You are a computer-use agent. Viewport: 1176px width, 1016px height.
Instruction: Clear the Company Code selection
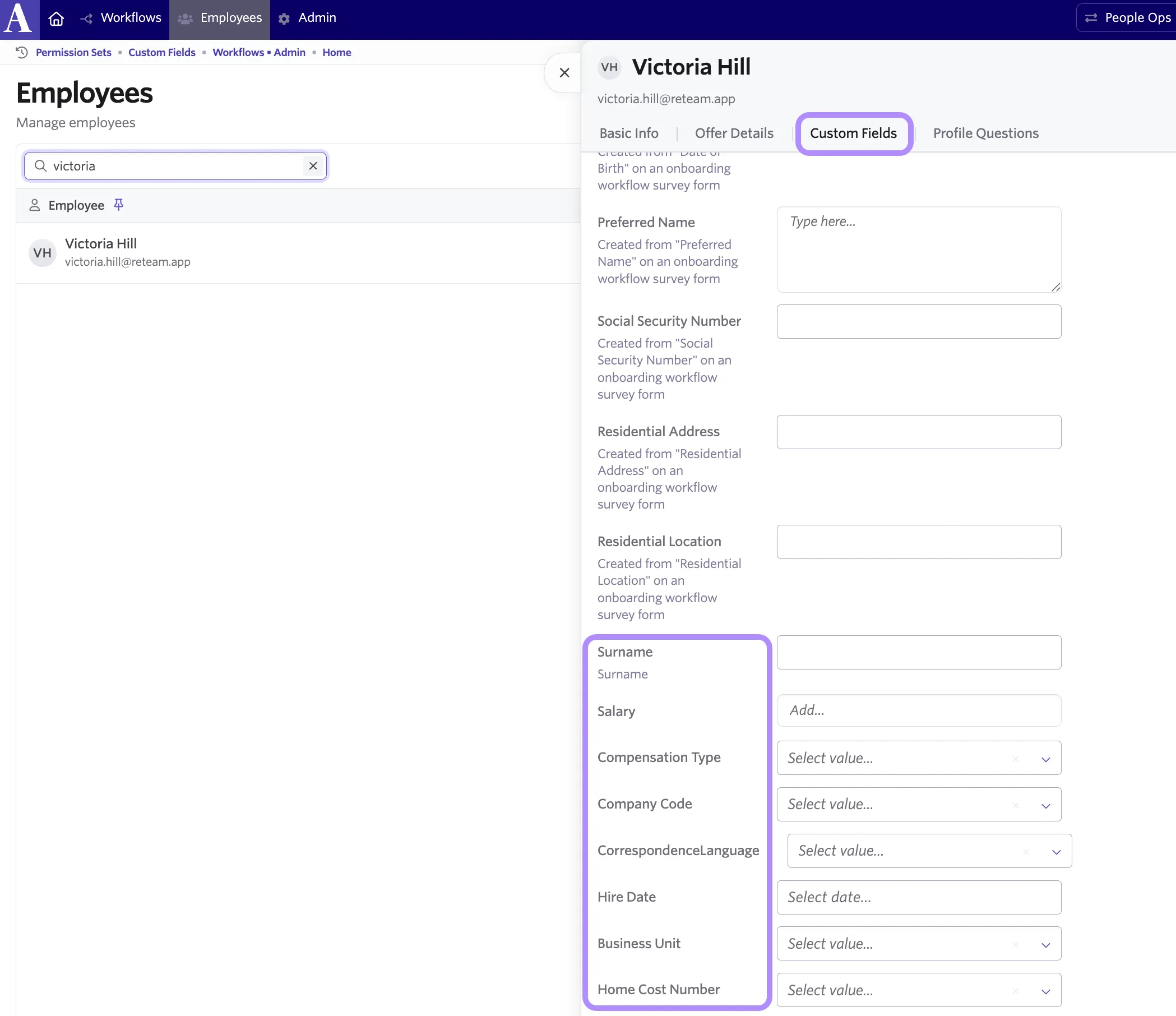[1015, 805]
